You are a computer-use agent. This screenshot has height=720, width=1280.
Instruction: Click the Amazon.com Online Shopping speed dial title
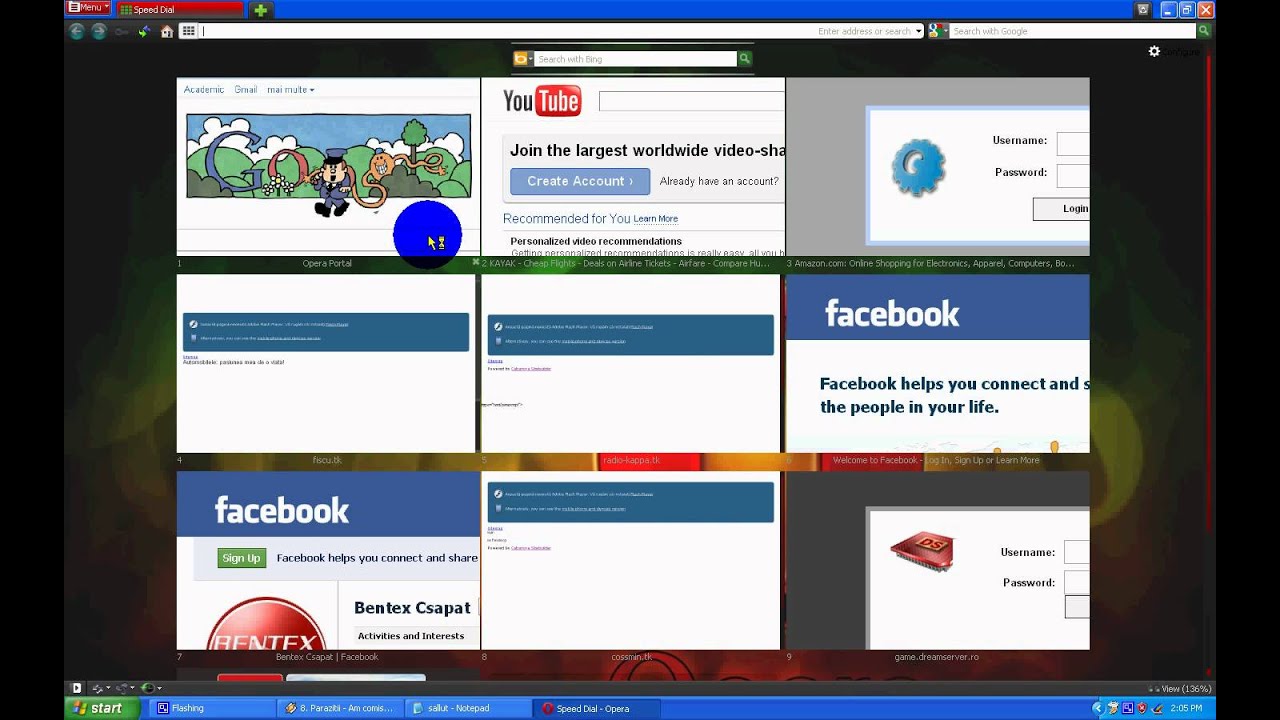click(934, 264)
